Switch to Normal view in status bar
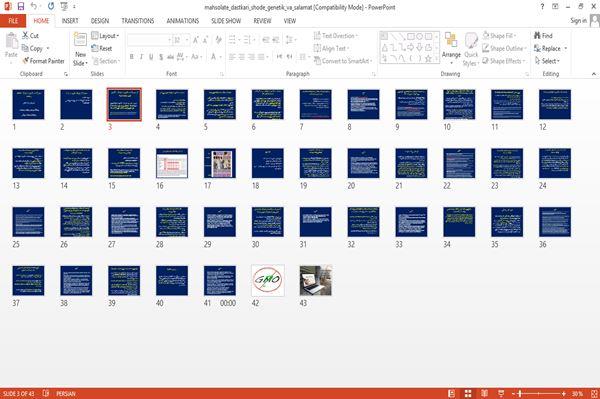Image resolution: width=600 pixels, height=399 pixels. (452, 394)
